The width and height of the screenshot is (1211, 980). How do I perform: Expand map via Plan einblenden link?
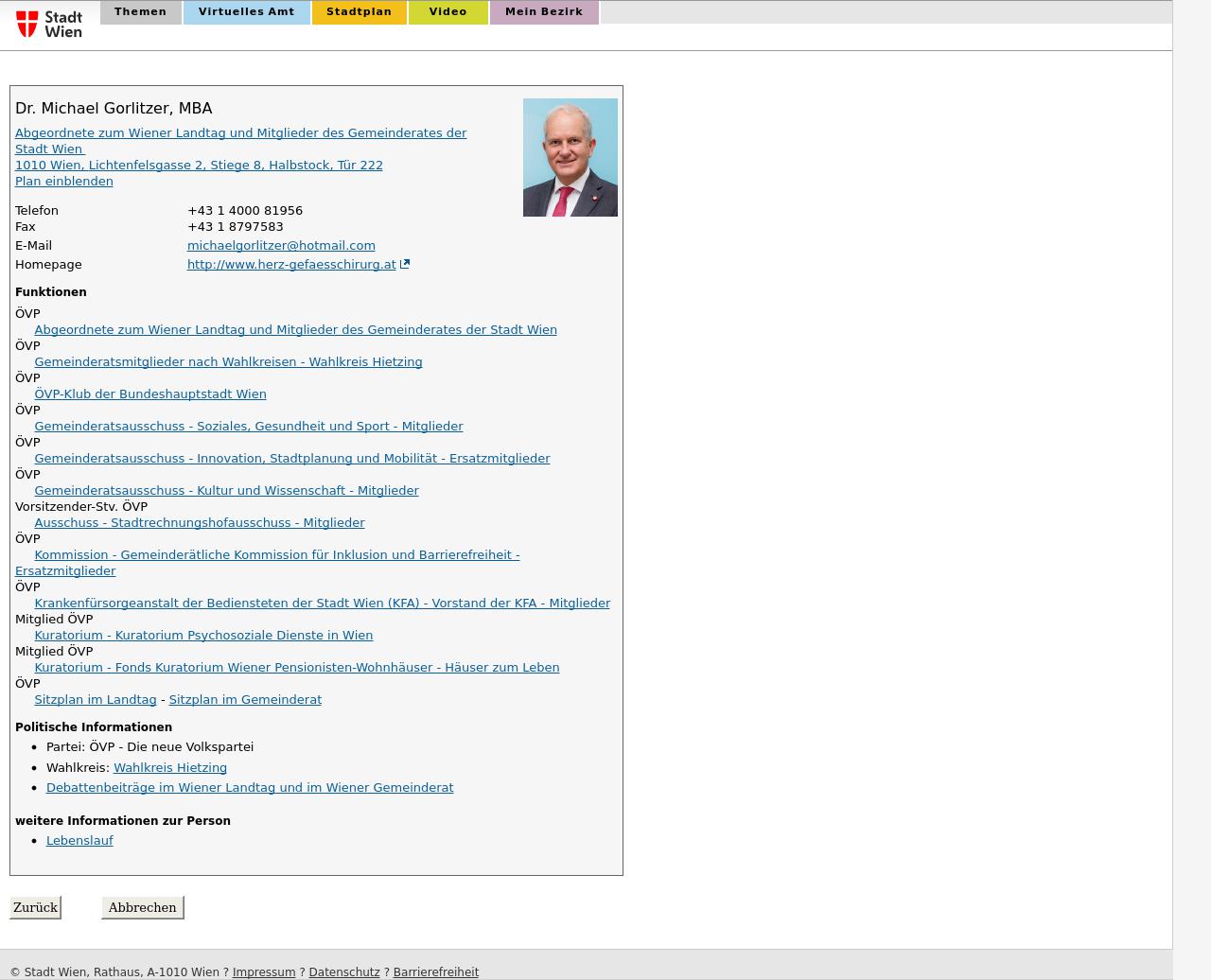click(x=63, y=182)
